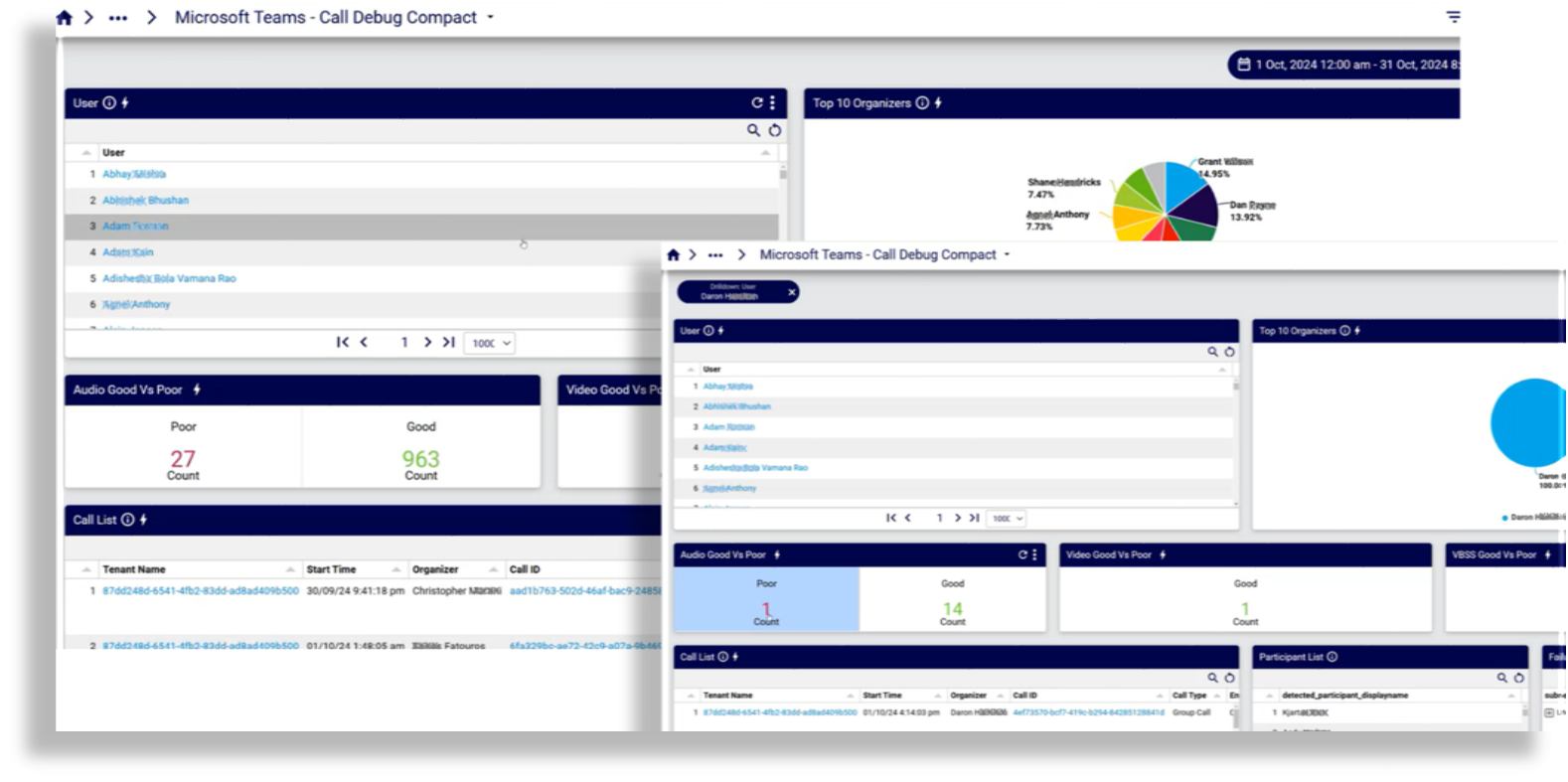Go to home in front dashboard breadcrumb

pos(673,255)
